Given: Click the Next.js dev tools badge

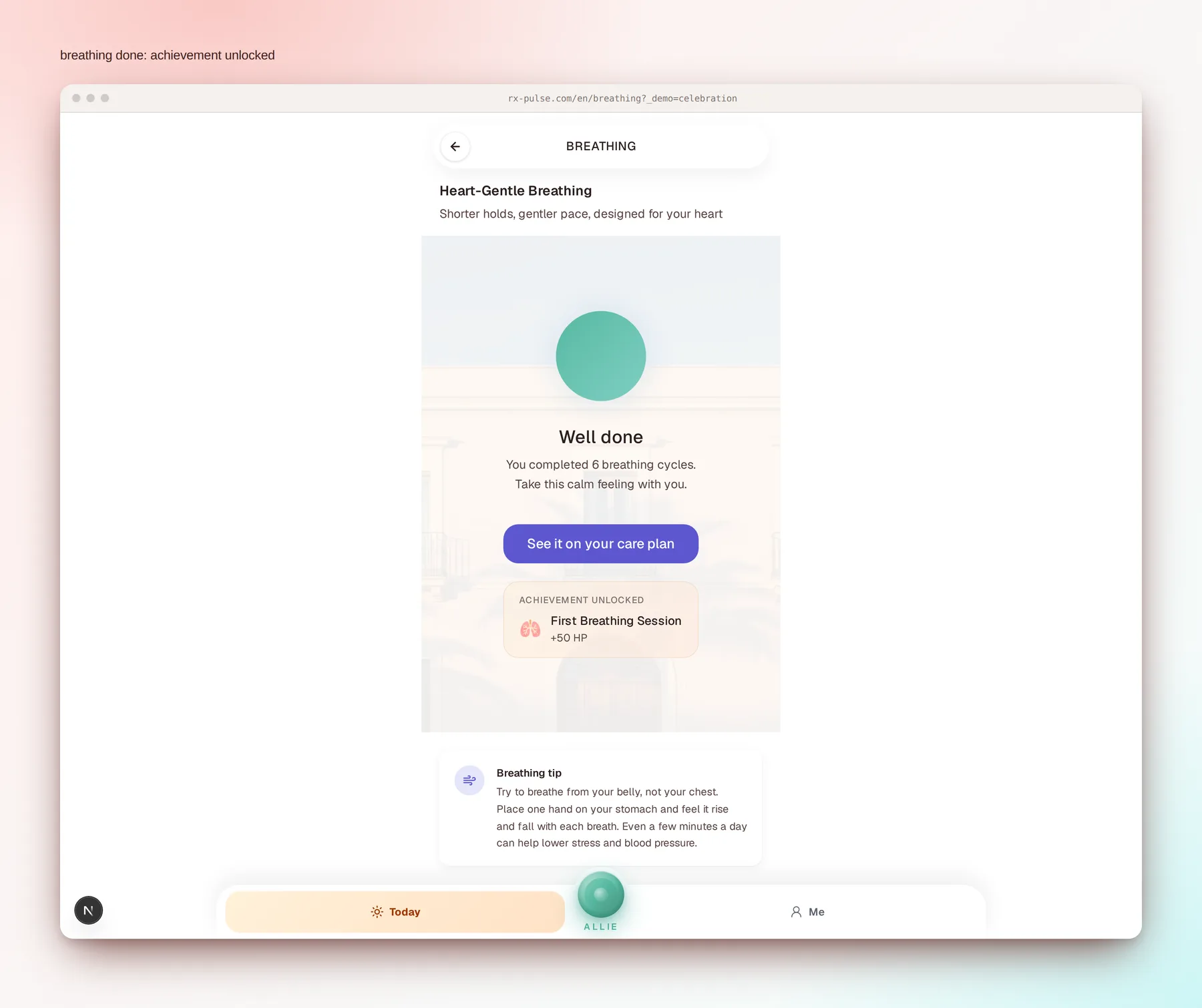Looking at the screenshot, I should pyautogui.click(x=89, y=911).
